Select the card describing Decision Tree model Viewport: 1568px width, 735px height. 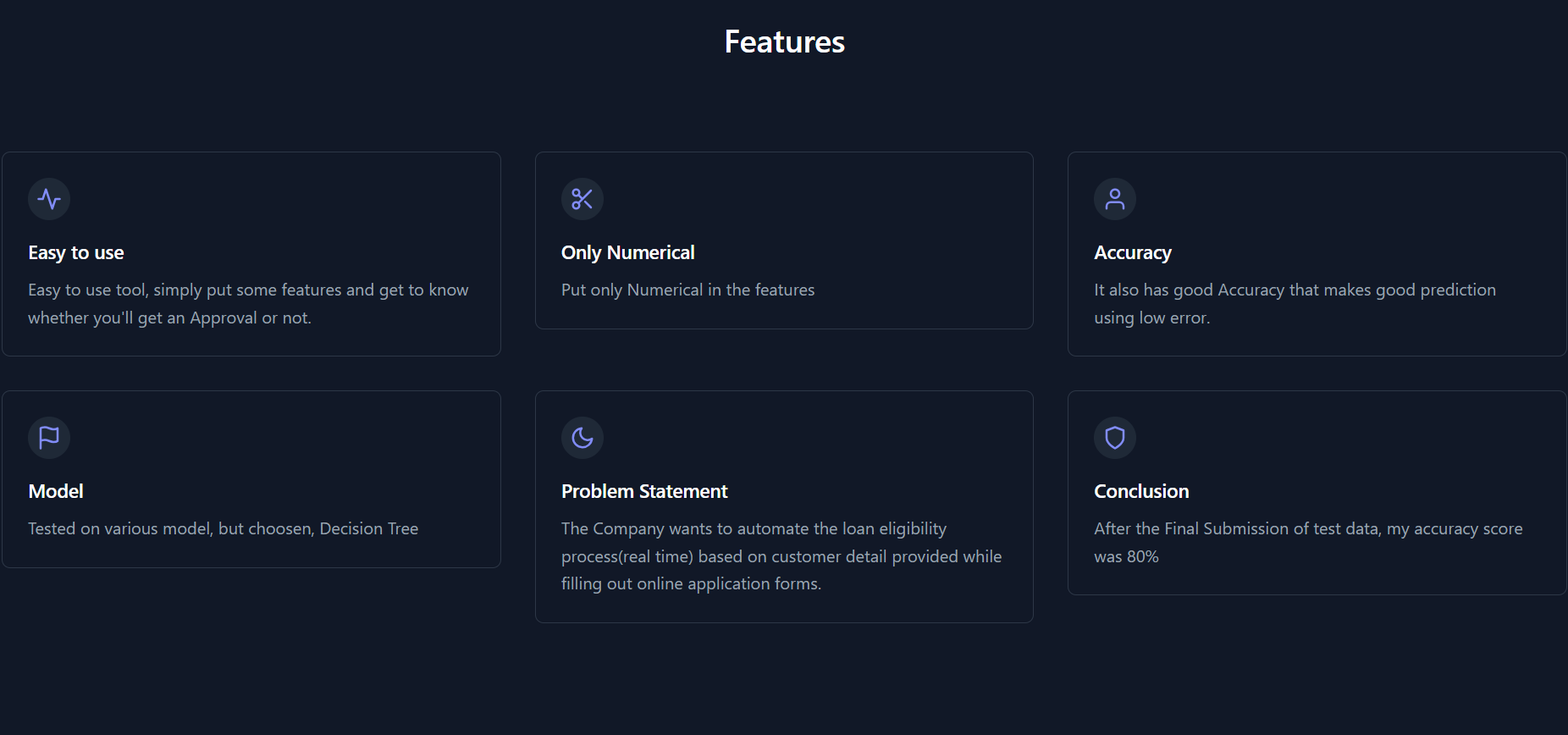point(251,478)
